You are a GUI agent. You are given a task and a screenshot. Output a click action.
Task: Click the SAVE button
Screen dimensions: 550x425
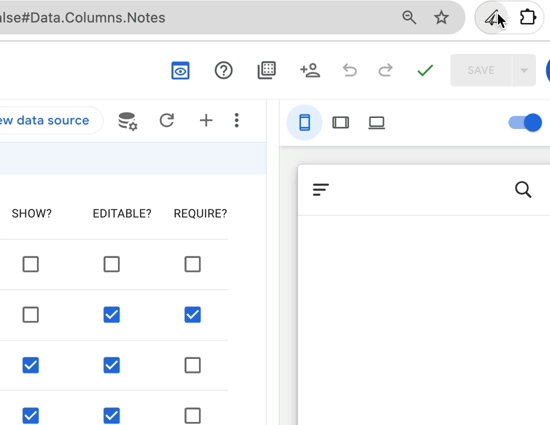point(481,70)
